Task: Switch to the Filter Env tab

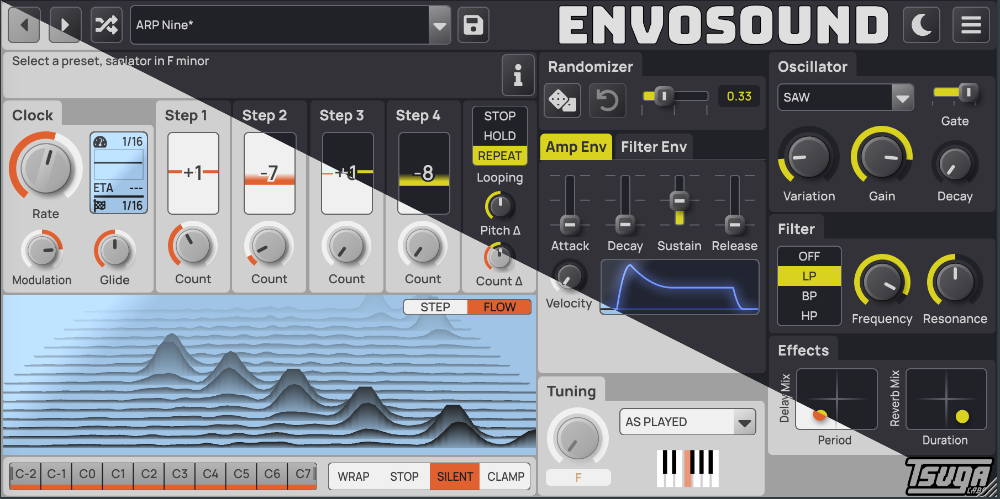Action: click(x=654, y=147)
